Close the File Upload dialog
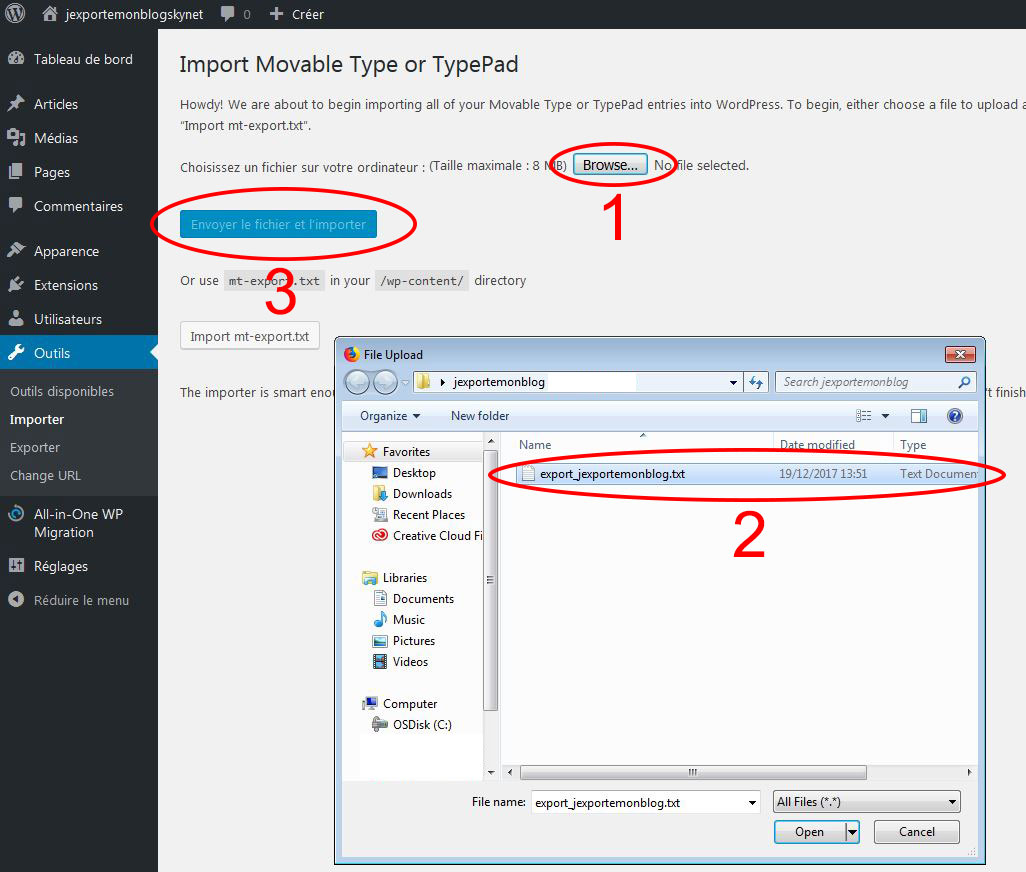Viewport: 1026px width, 872px height. point(960,355)
